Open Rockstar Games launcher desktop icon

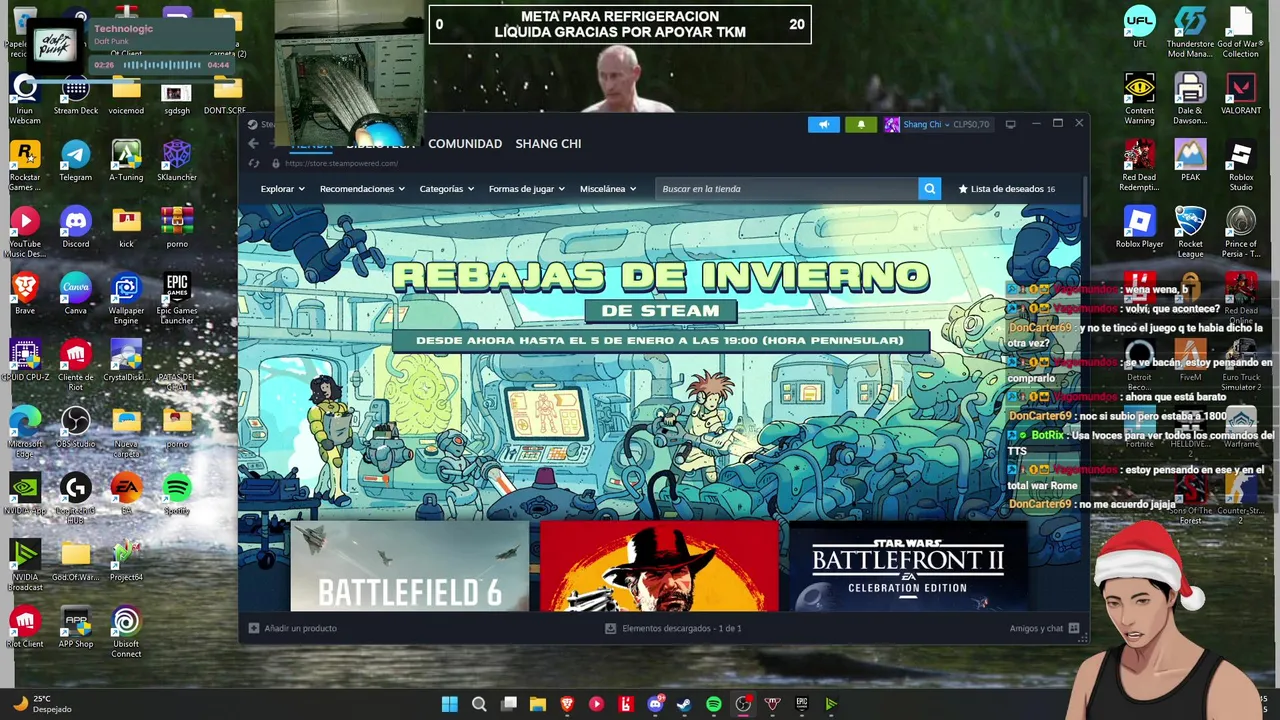pos(25,165)
